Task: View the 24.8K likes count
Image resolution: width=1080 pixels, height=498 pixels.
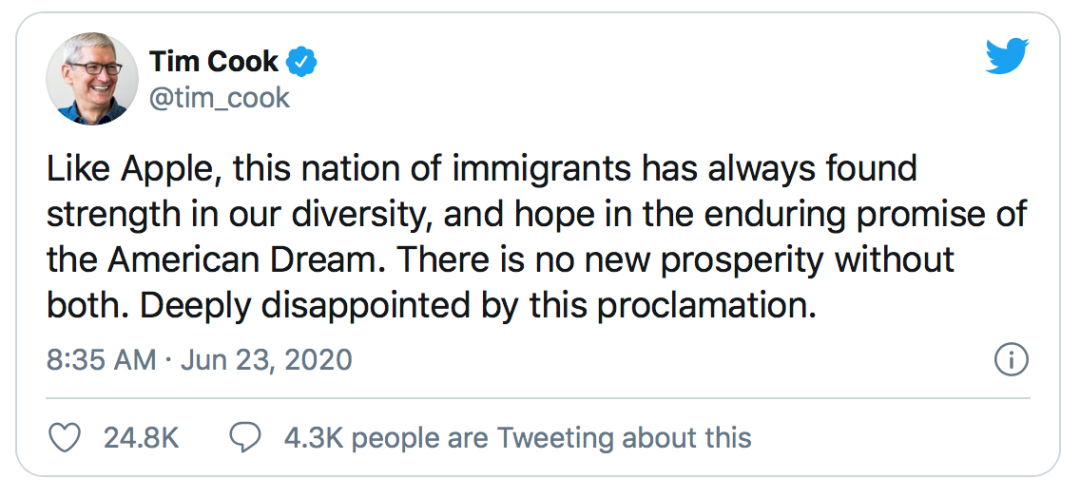Action: pos(141,438)
